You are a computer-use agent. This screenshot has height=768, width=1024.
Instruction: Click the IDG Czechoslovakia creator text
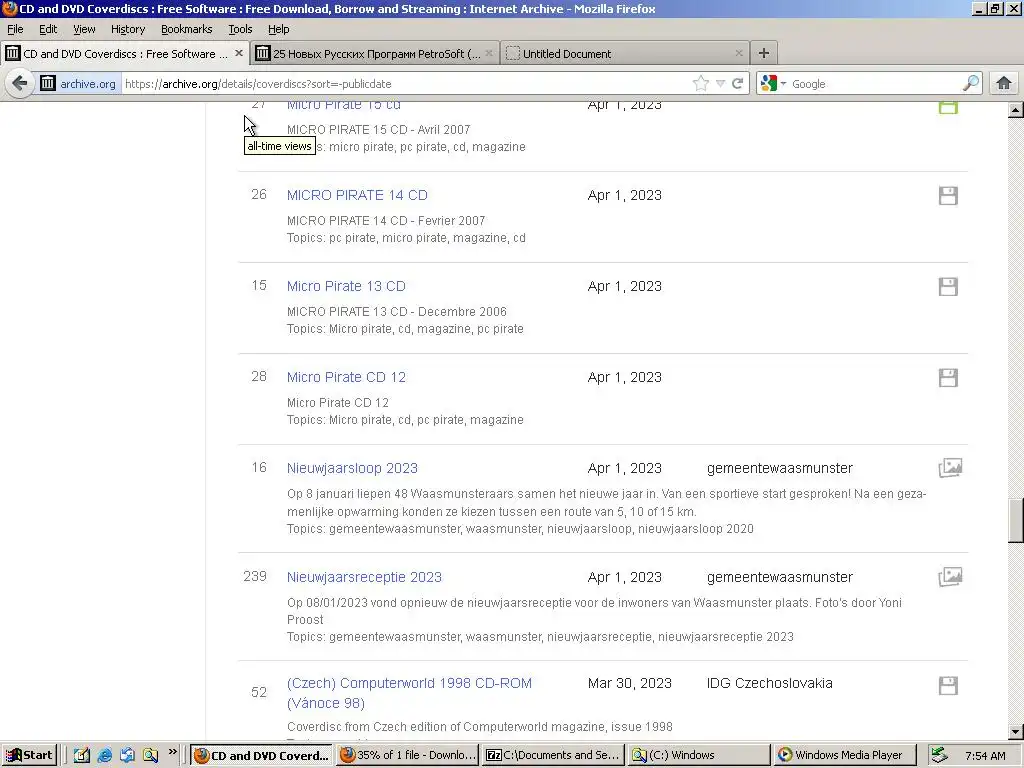769,683
